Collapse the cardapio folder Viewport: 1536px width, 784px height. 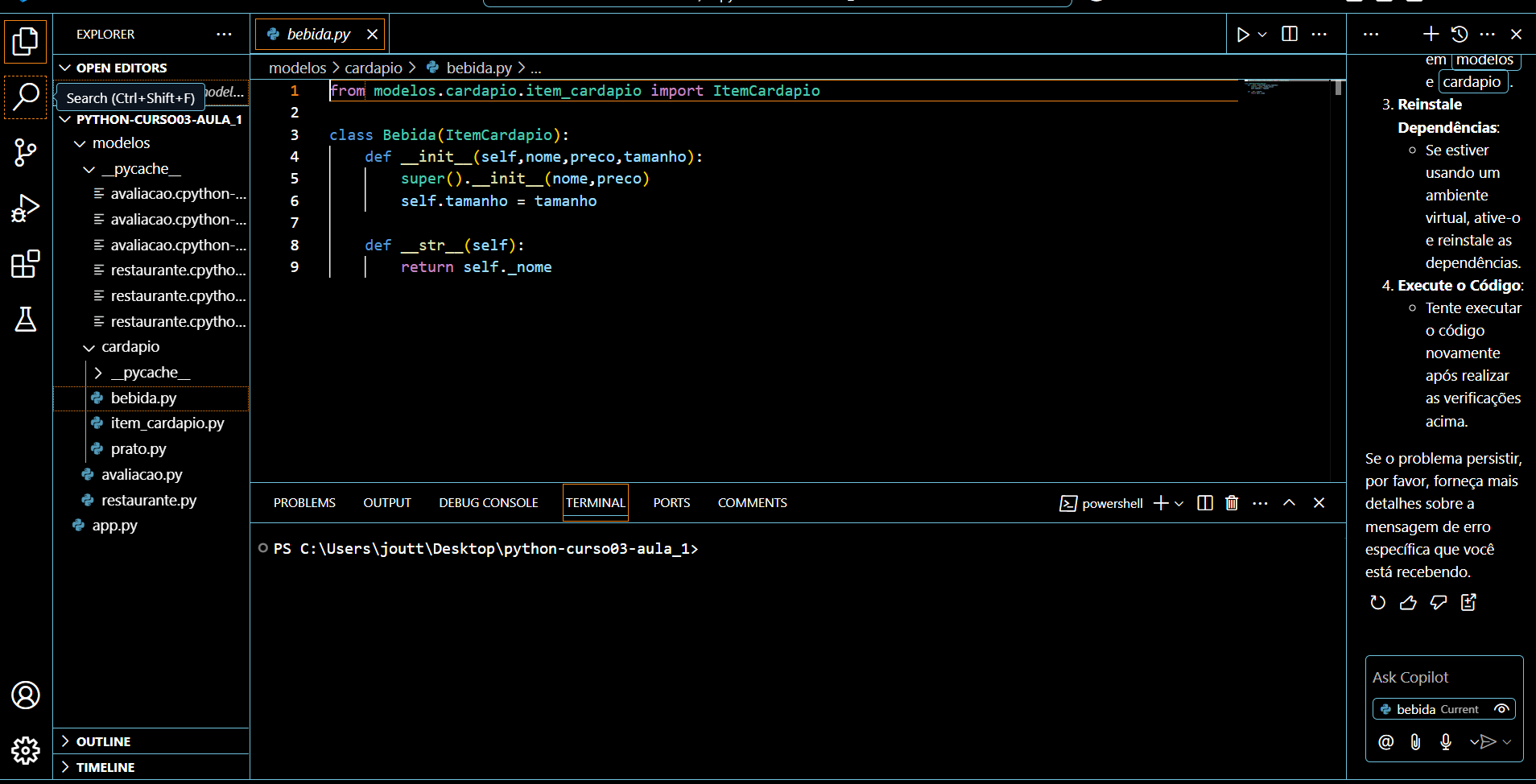(151, 347)
